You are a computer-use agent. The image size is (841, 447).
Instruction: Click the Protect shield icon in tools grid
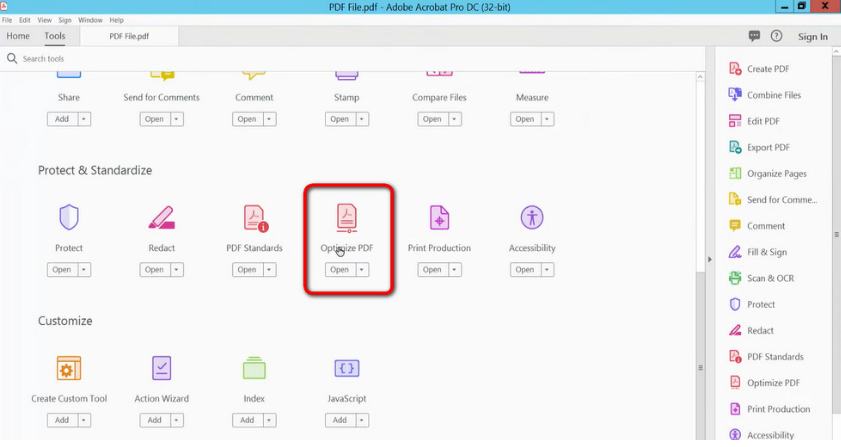69,217
